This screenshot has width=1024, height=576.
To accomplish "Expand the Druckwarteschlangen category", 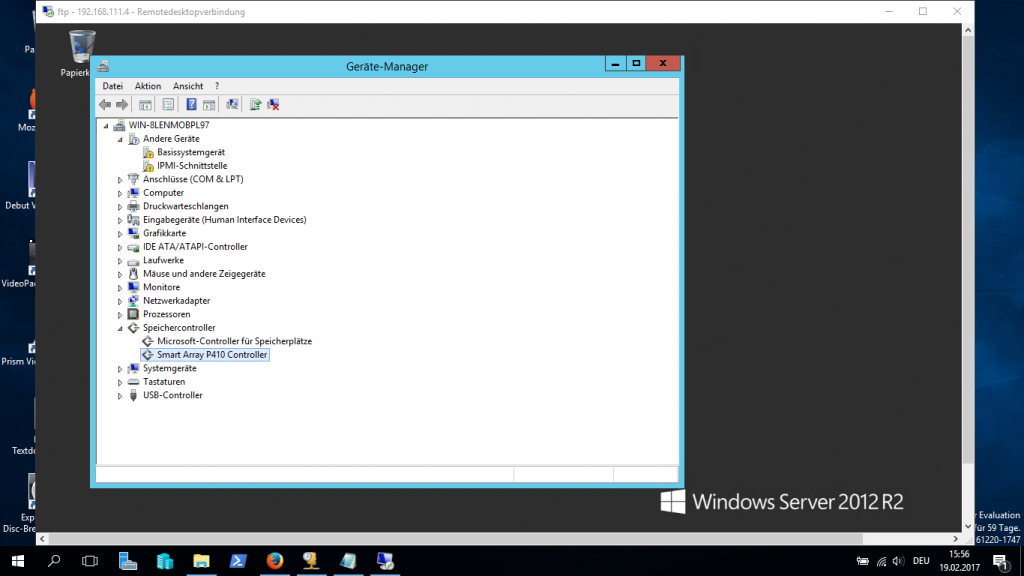I will coord(120,207).
